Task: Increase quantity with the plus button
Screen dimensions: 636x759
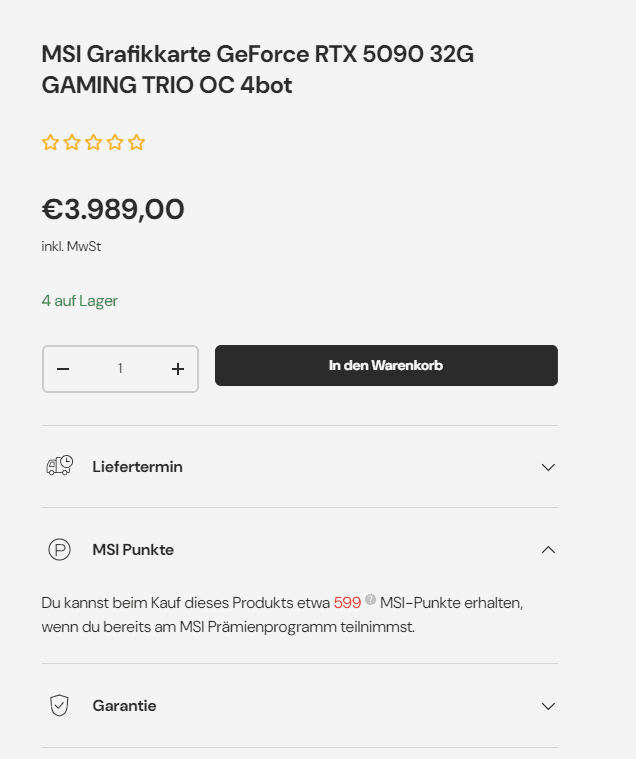Action: (178, 369)
